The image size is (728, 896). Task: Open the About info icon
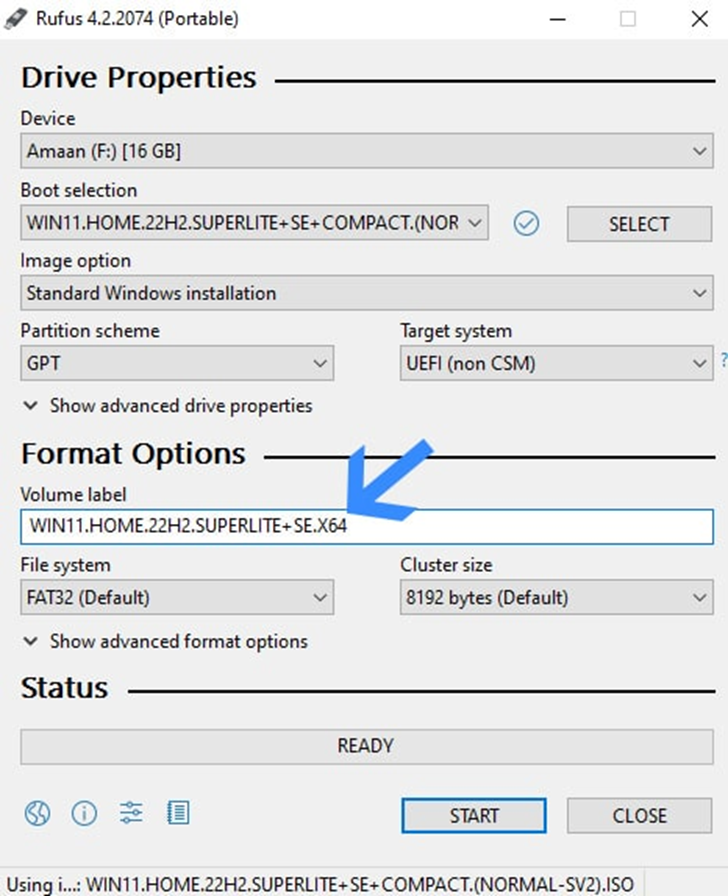[x=84, y=813]
